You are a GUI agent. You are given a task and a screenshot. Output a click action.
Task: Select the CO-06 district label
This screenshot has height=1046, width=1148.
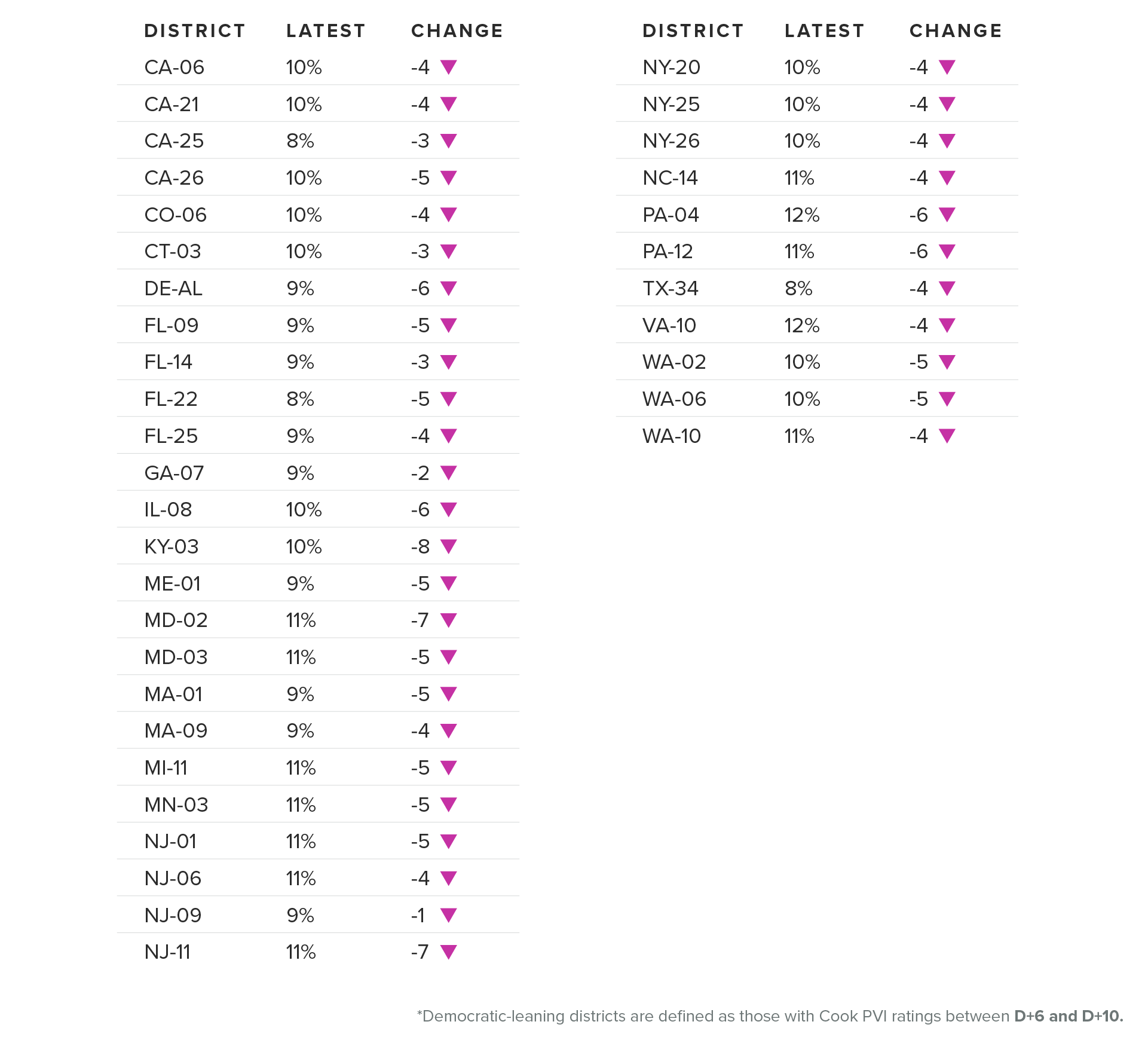point(175,215)
